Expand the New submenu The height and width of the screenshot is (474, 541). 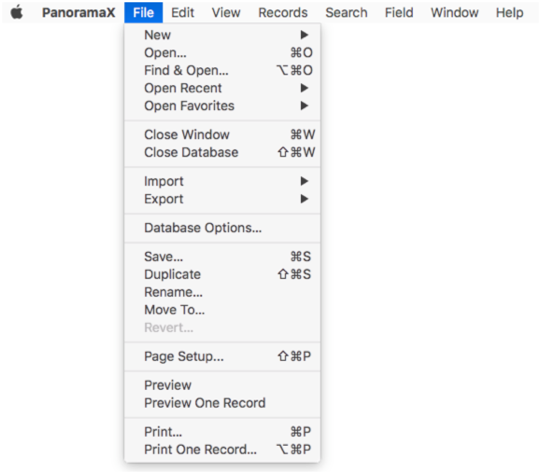coord(222,35)
